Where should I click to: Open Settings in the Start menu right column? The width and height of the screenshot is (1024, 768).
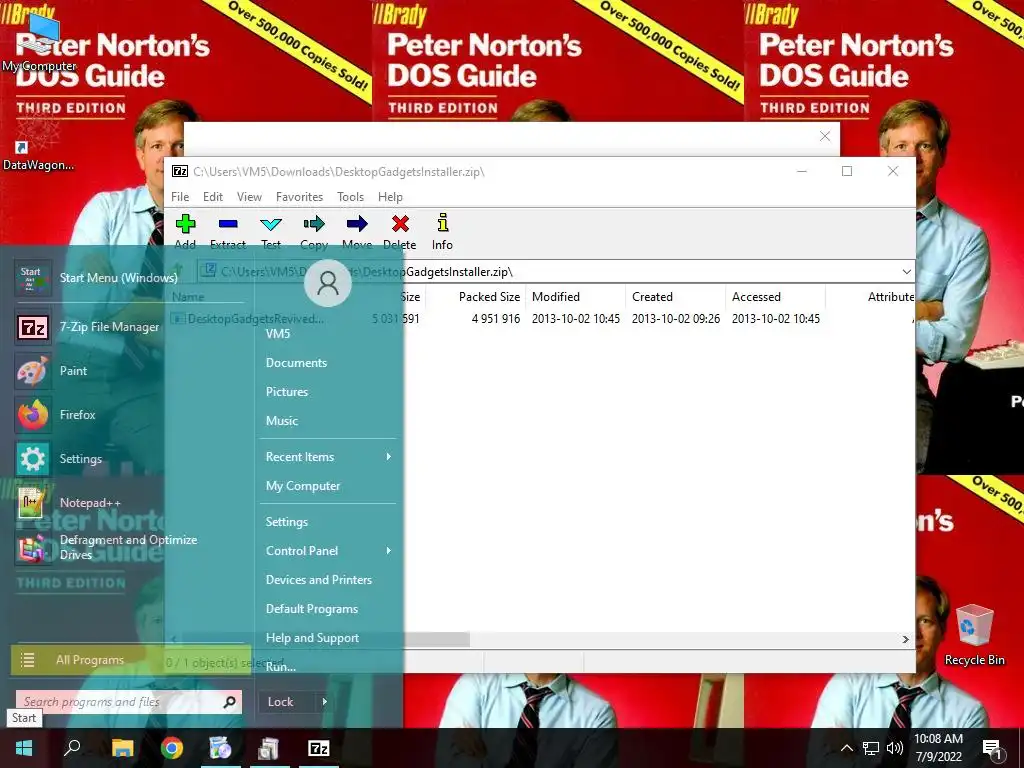[x=287, y=522]
